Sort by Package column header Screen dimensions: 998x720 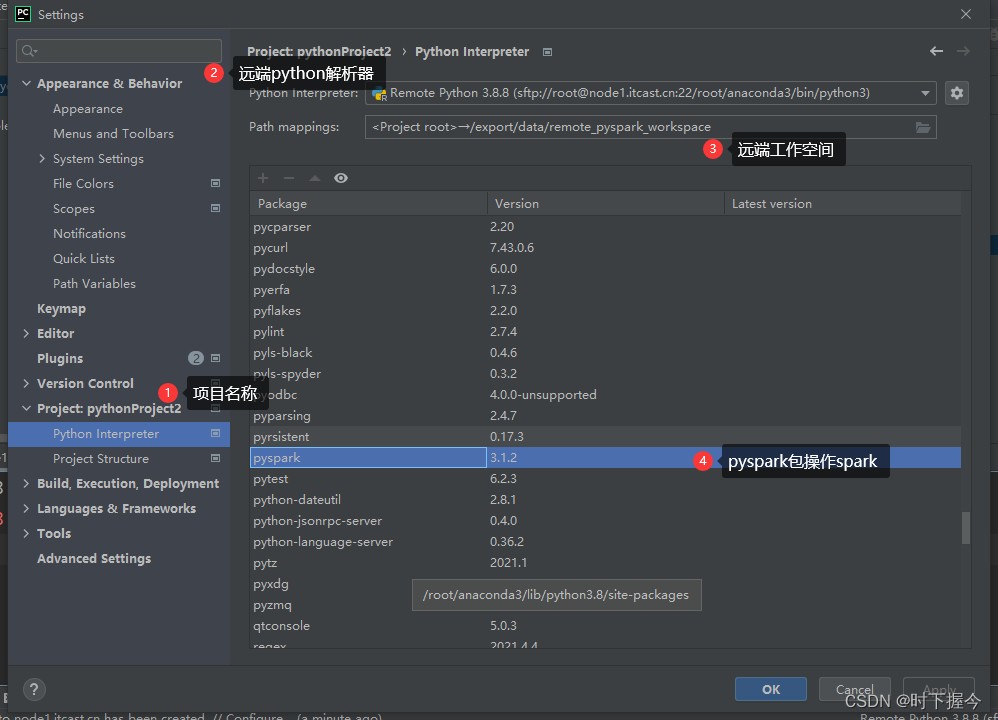(369, 204)
